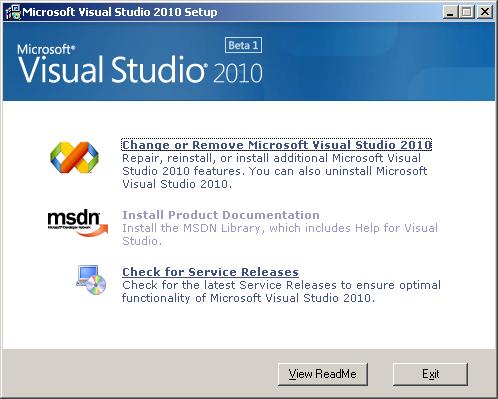The height and width of the screenshot is (399, 498).
Task: Open Change or Remove Microsoft Visual Studio 2010
Action: coord(277,145)
